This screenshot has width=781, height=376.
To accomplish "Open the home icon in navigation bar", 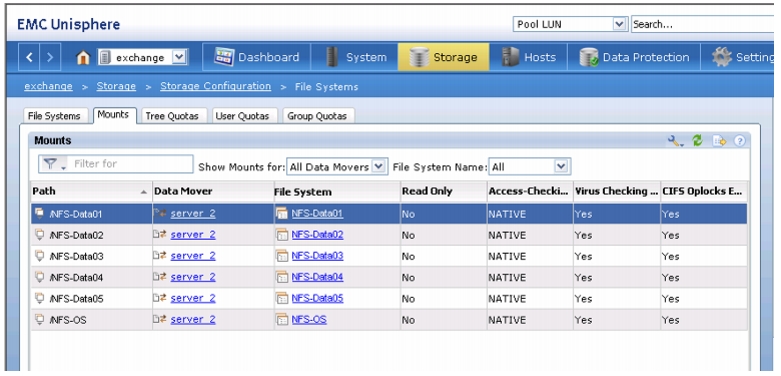I will (x=83, y=58).
